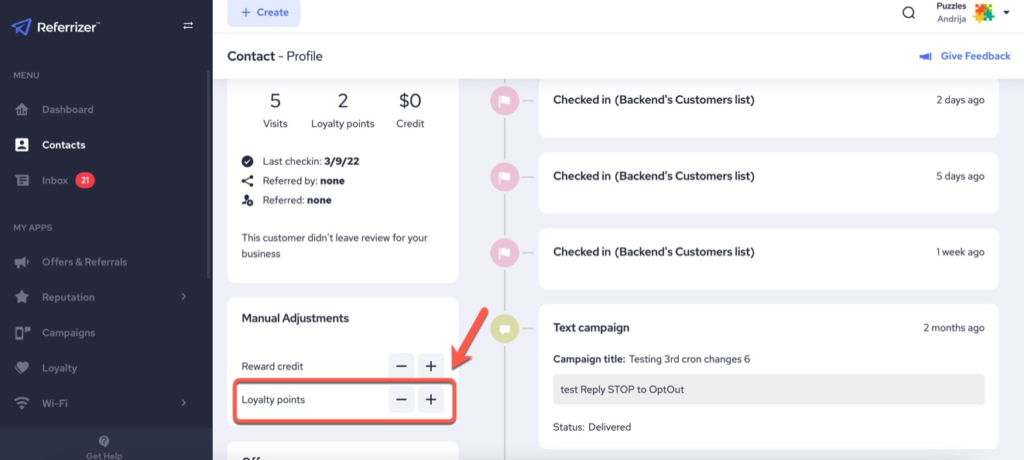Click the Referrizer paper plane logo
Image resolution: width=1024 pixels, height=460 pixels.
[x=21, y=27]
